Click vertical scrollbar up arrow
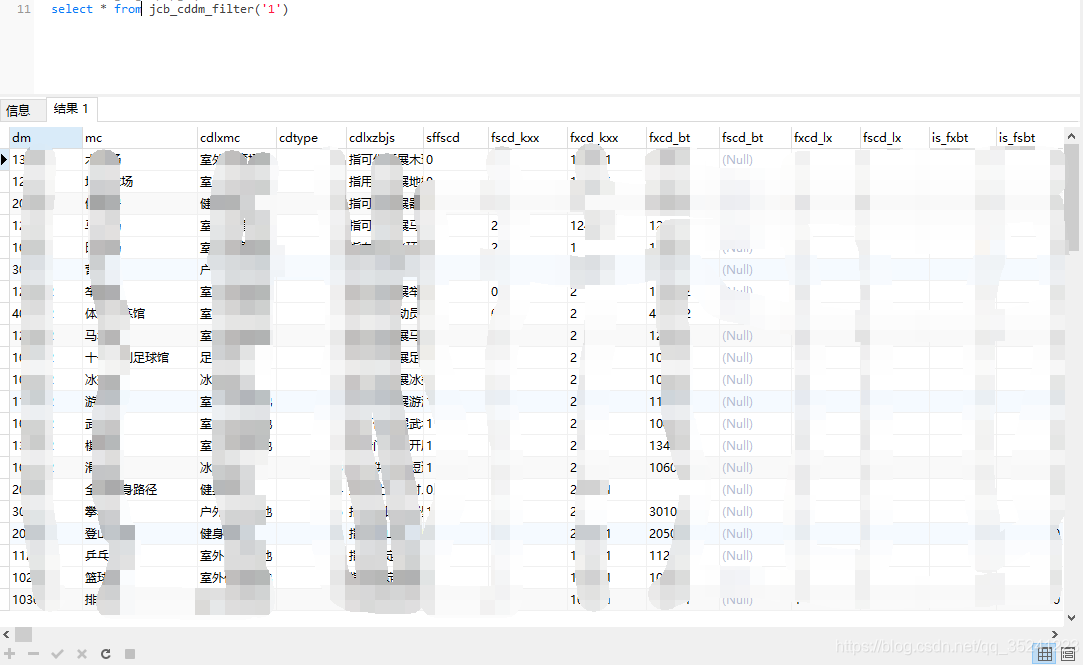This screenshot has height=665, width=1089. click(x=1071, y=137)
